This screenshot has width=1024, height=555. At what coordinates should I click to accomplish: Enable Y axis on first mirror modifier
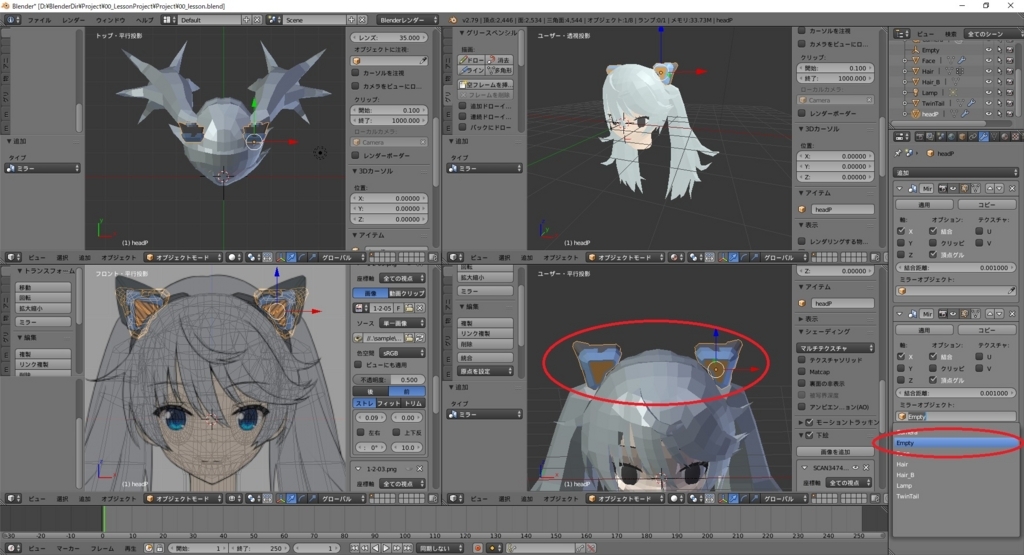[901, 243]
